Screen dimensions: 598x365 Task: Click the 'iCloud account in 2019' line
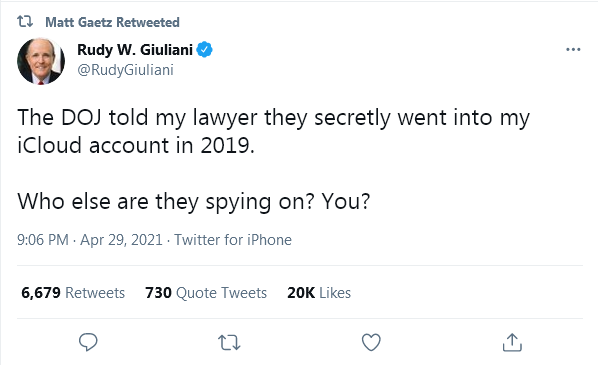(136, 145)
